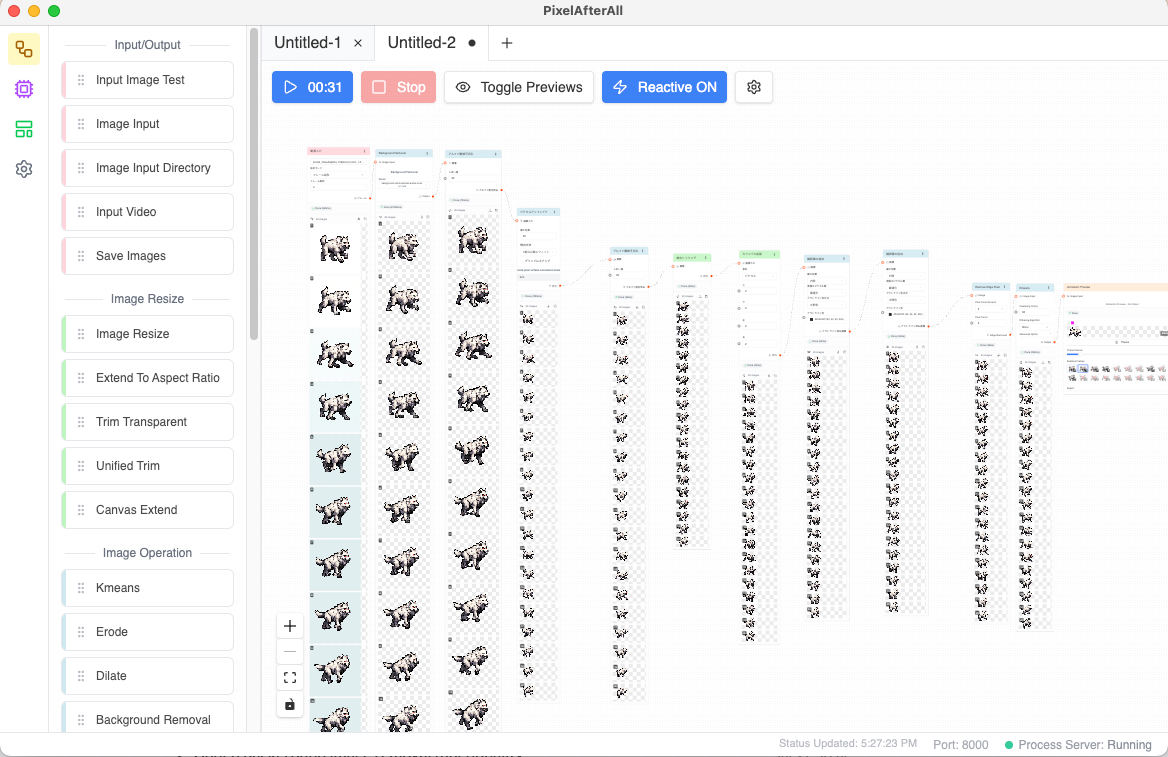
Task: Pick the magenta swatch in Animation Preview
Action: [1073, 323]
